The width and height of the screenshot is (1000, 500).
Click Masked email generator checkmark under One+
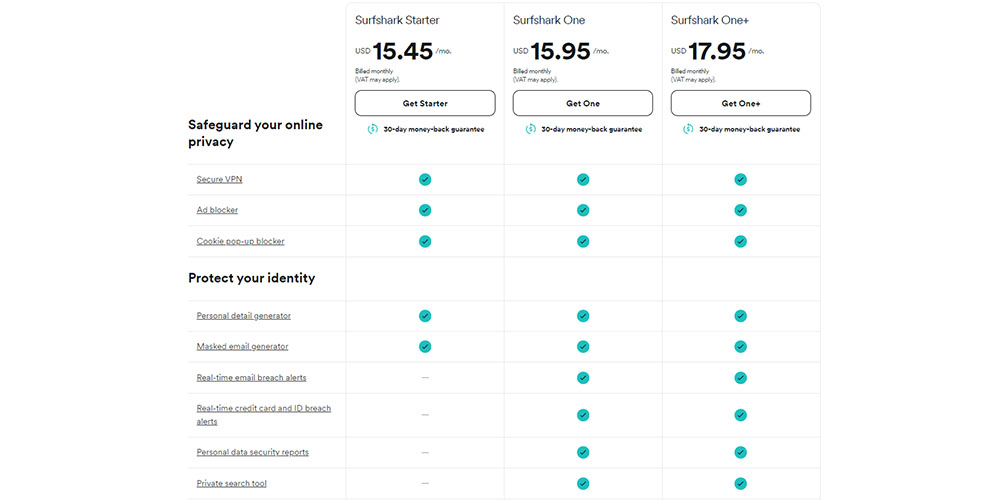coord(740,346)
